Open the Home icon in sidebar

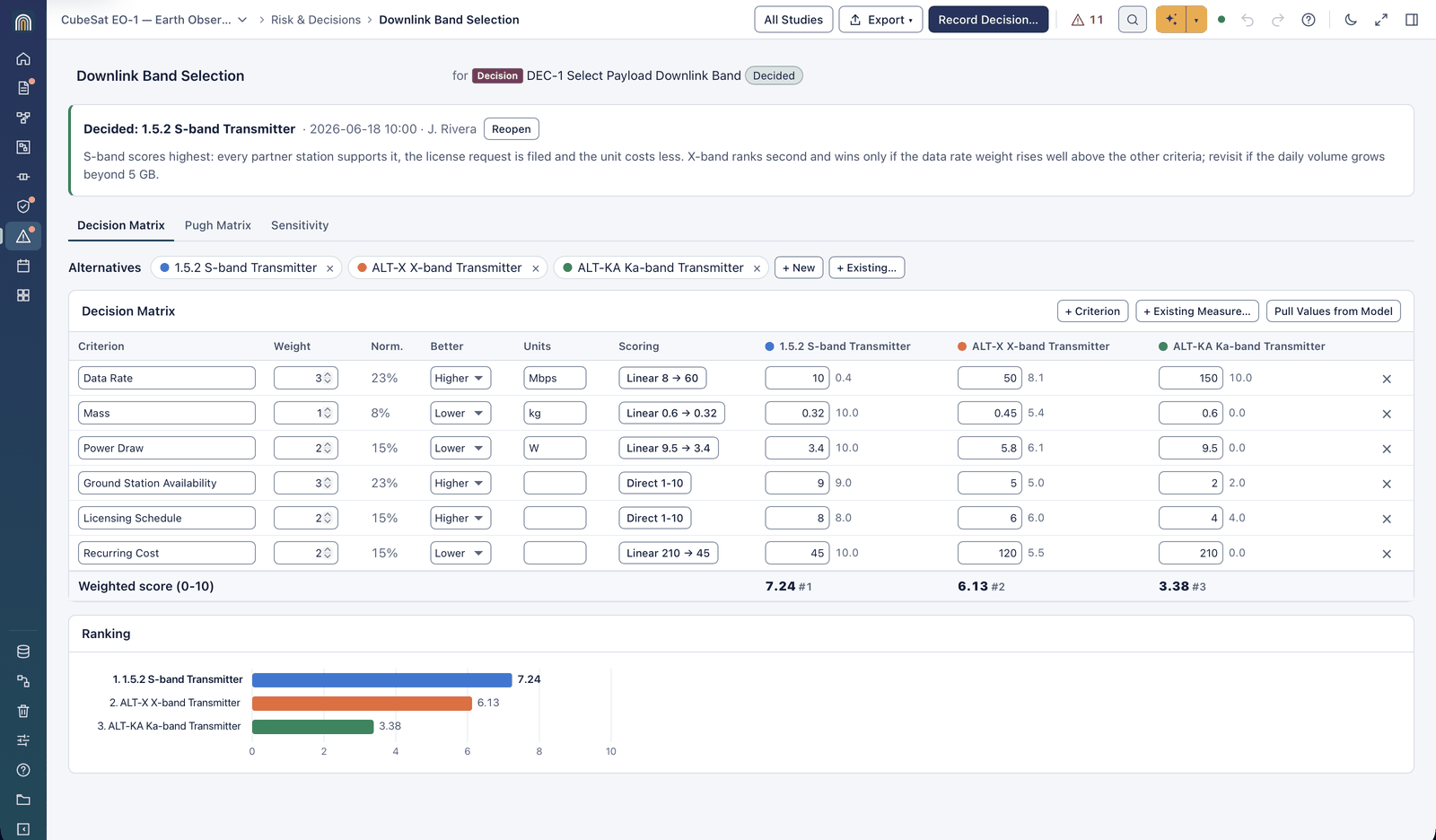pos(23,58)
